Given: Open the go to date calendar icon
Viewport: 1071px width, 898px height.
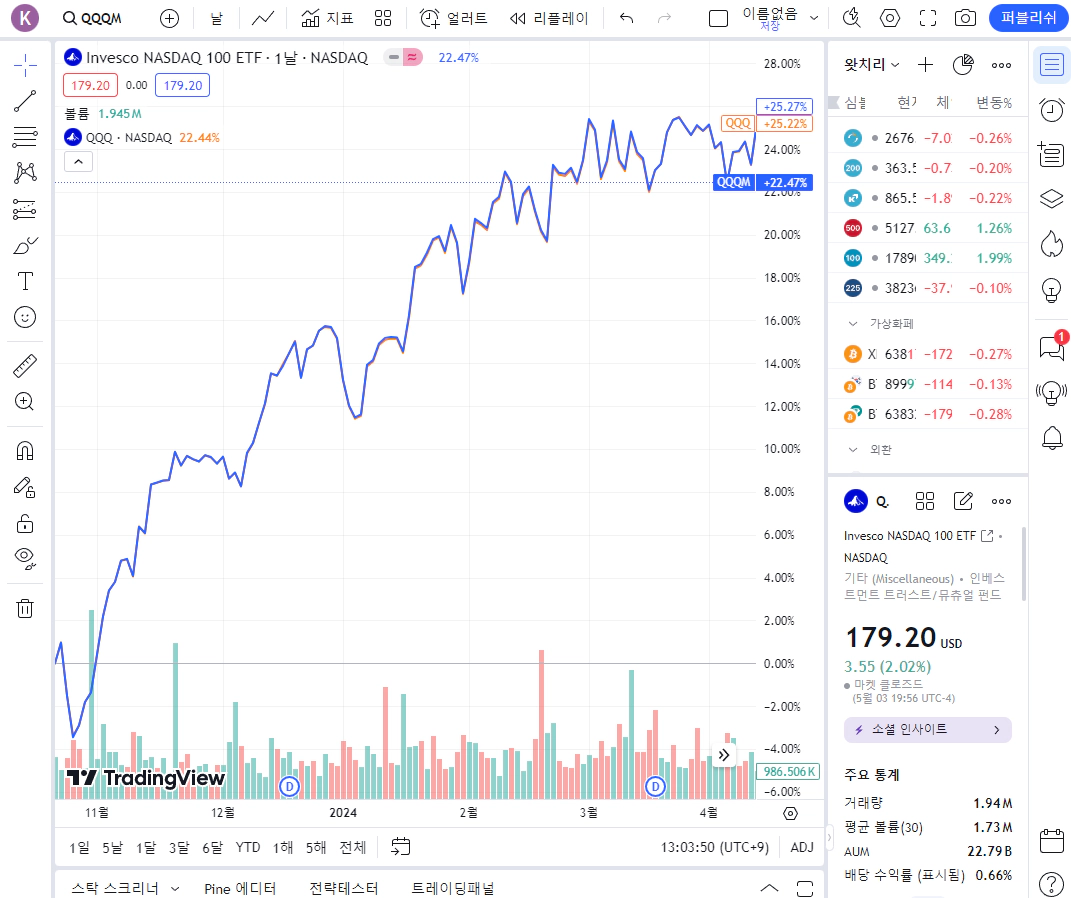Looking at the screenshot, I should click(400, 847).
